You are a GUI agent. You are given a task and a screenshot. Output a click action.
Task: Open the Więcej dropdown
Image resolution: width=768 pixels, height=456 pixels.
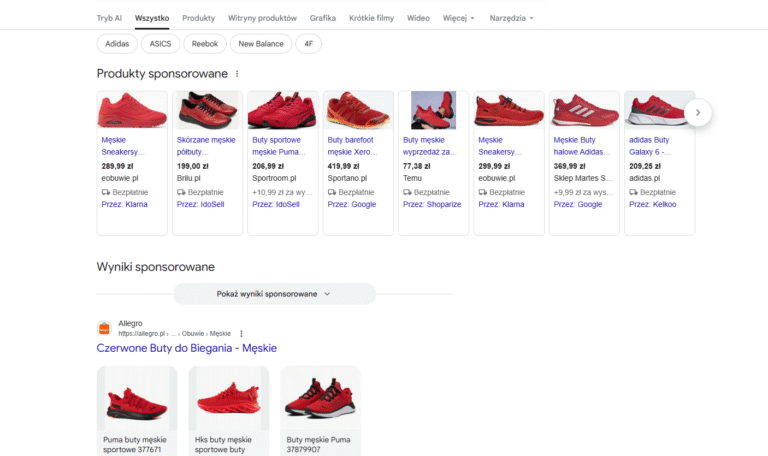tap(459, 18)
